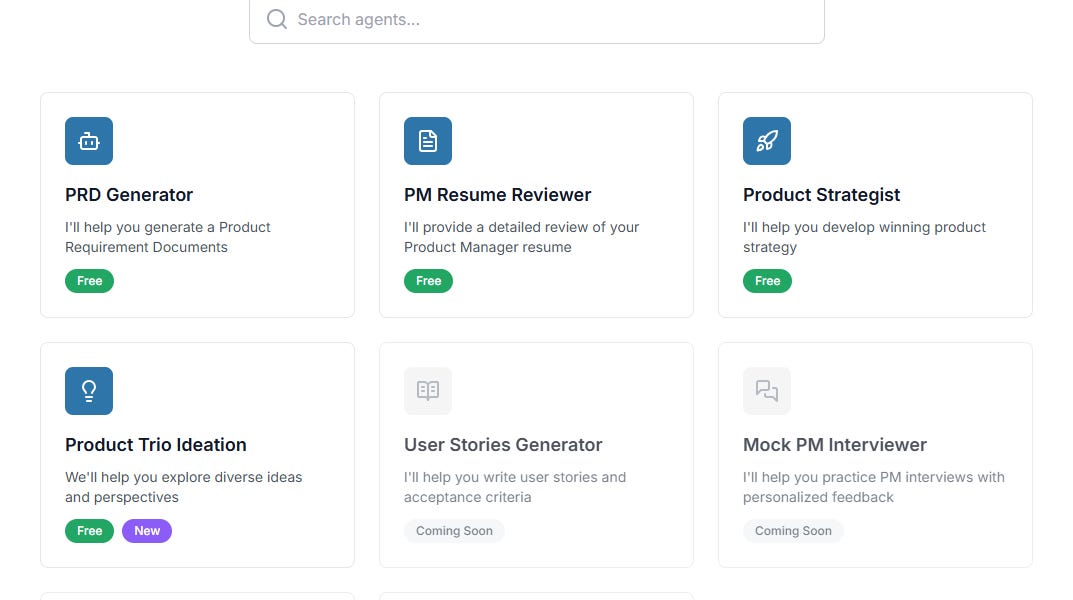Click the Product Trio Ideation lightbulb icon

89,391
